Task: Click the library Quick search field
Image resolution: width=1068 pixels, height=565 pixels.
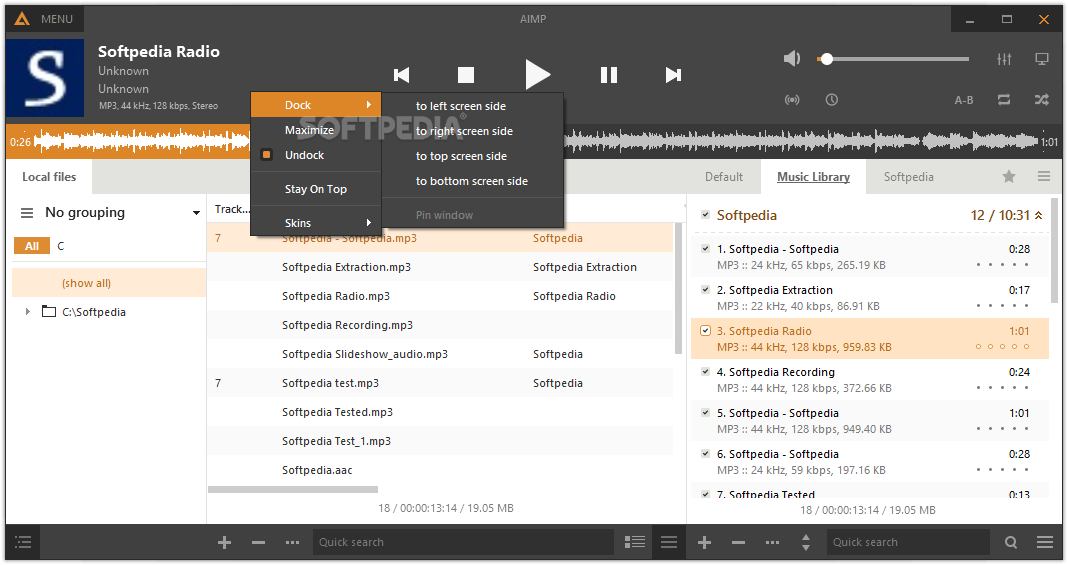Action: [x=463, y=543]
